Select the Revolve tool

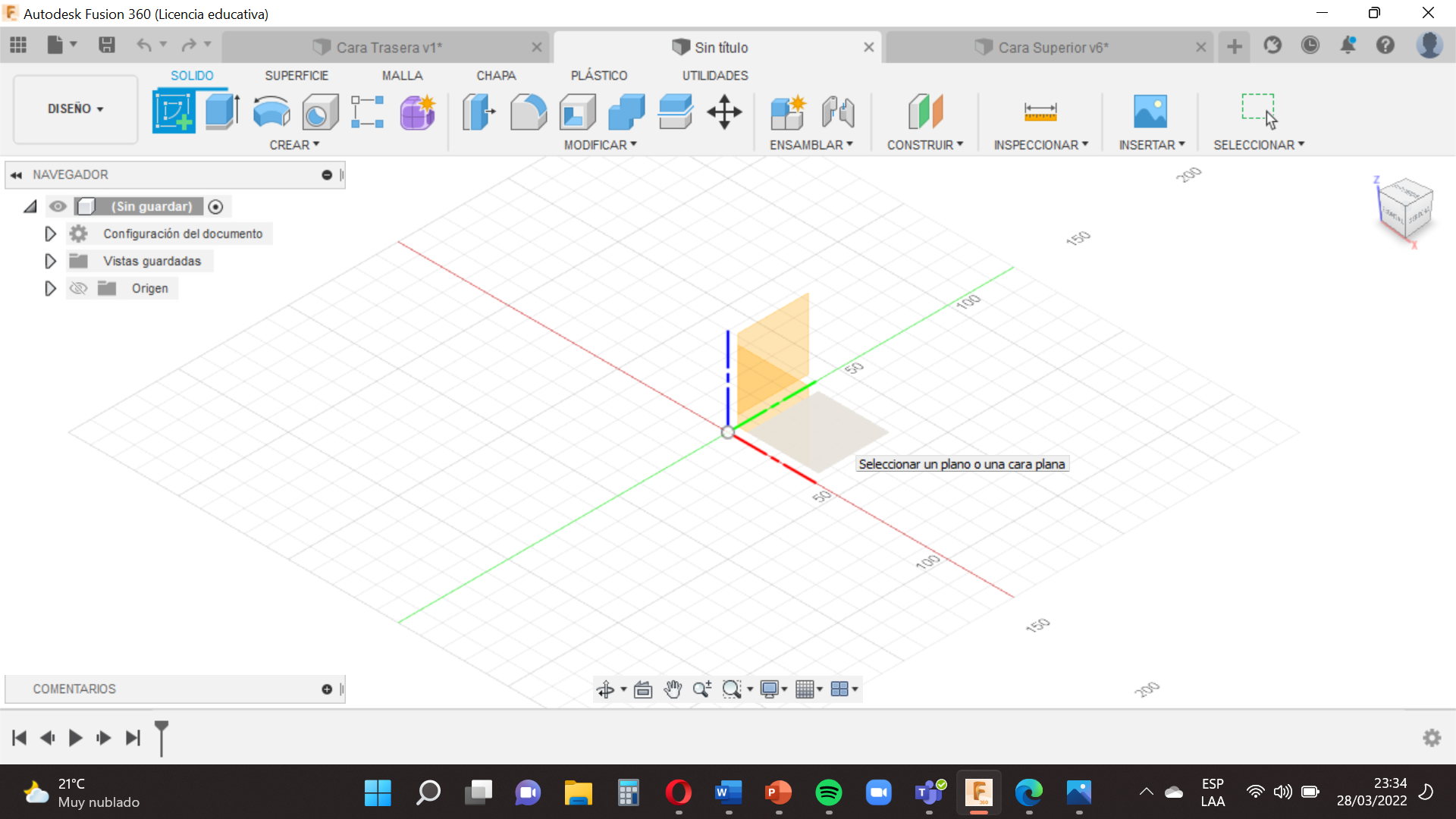pos(271,111)
